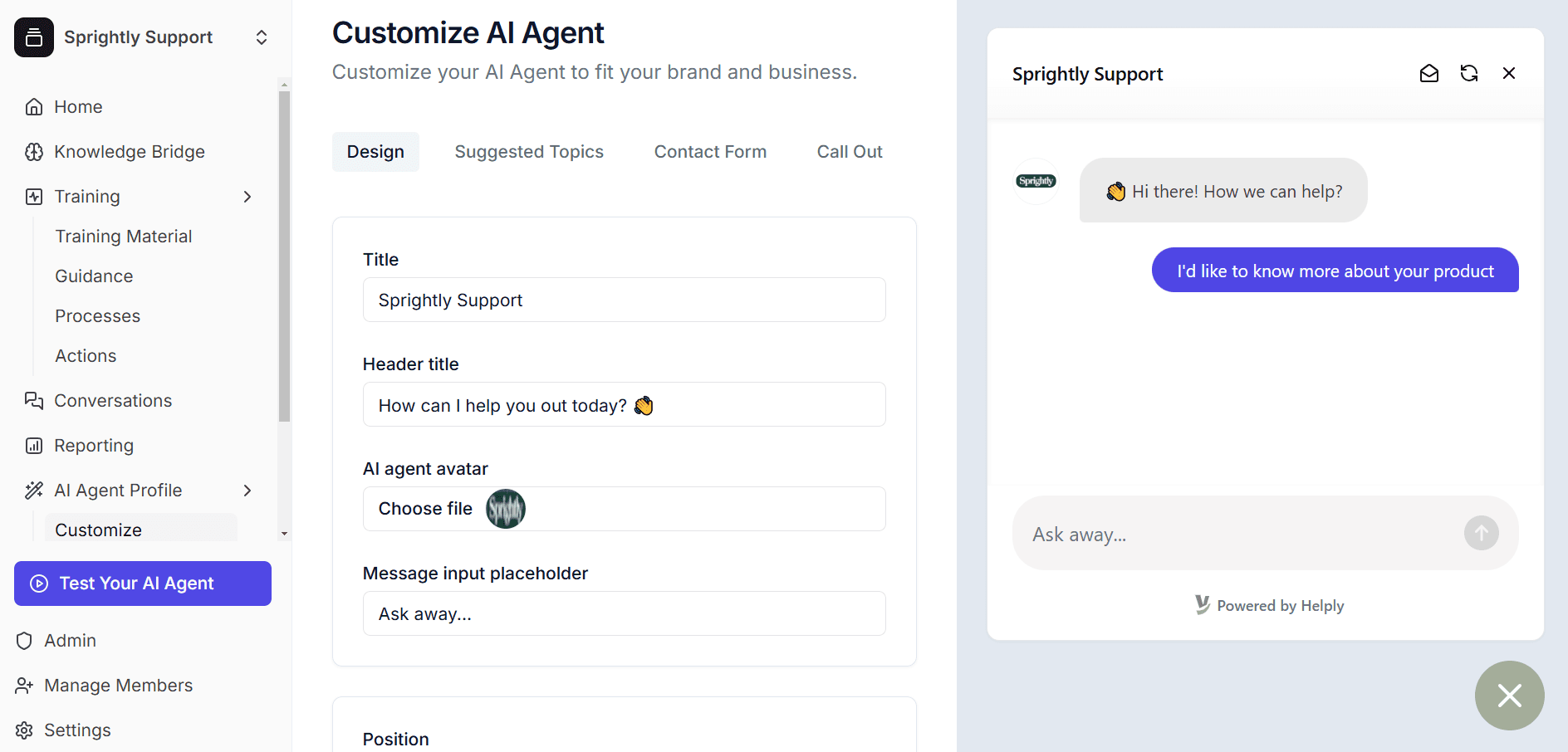Open Reporting via its chart icon

[x=34, y=445]
